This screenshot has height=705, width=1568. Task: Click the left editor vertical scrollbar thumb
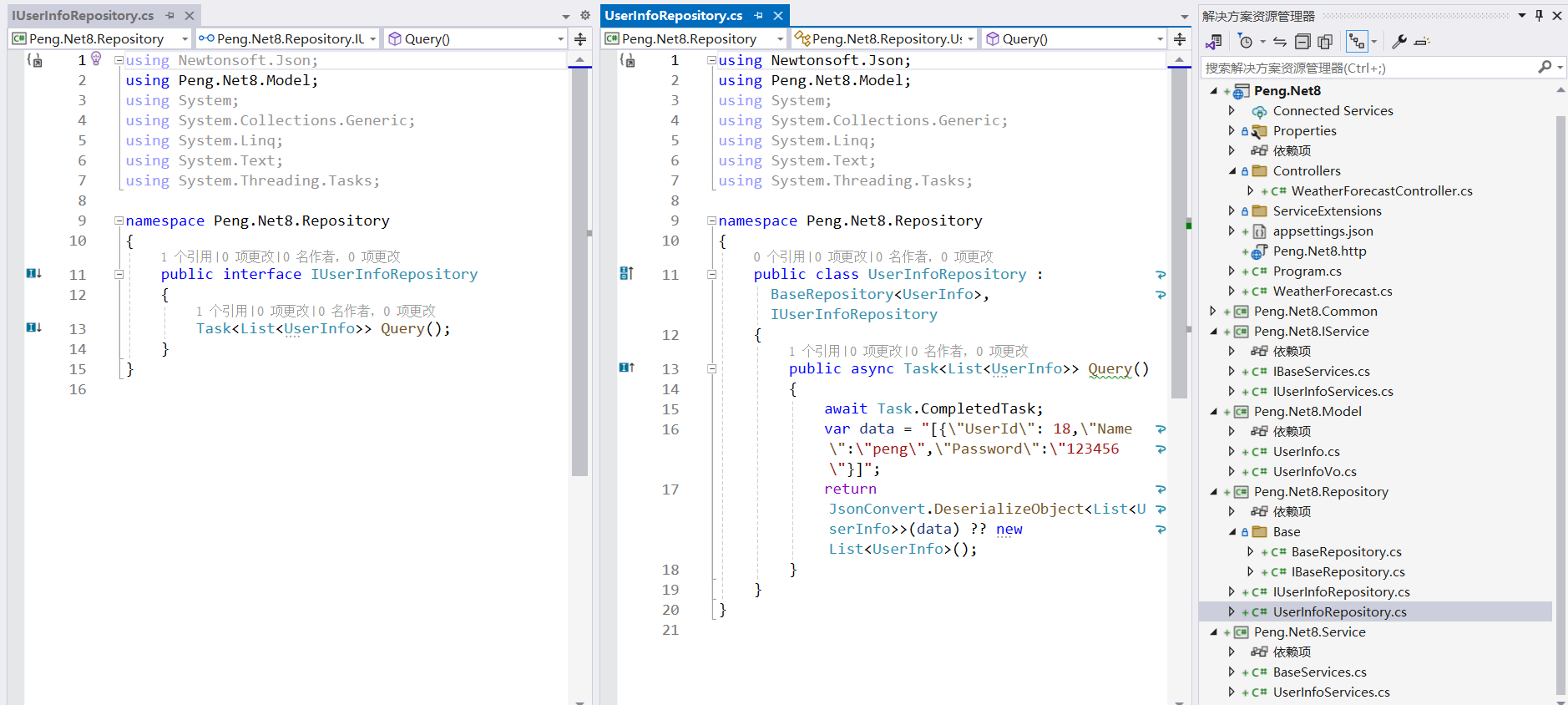pyautogui.click(x=580, y=271)
